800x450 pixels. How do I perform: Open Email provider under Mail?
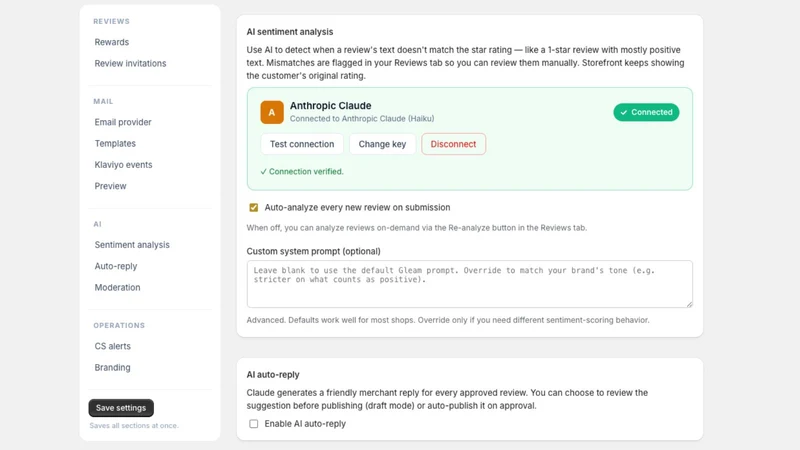click(x=123, y=122)
